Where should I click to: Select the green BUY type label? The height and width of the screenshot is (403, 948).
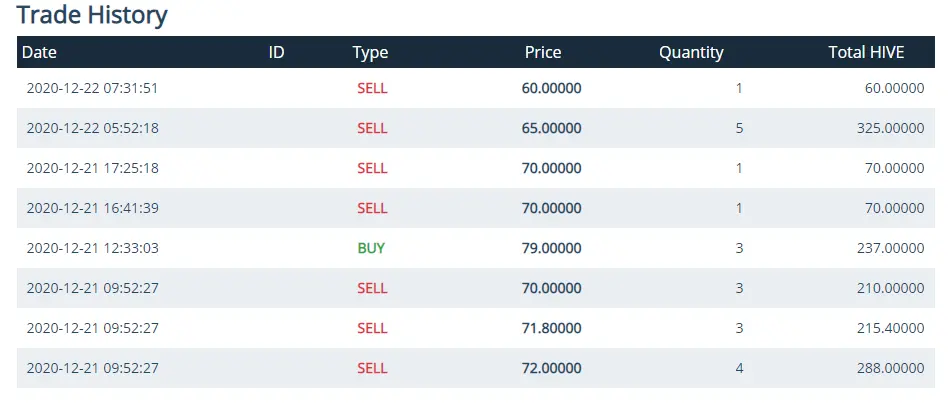(x=371, y=248)
